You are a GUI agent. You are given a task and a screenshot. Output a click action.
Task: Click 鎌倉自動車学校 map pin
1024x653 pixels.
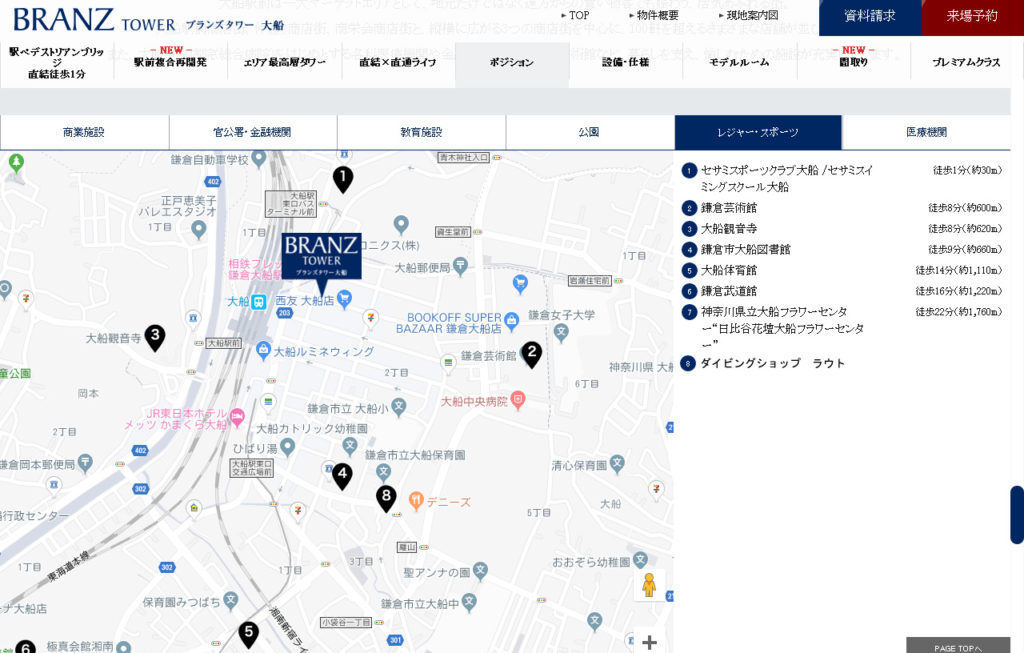[x=259, y=158]
